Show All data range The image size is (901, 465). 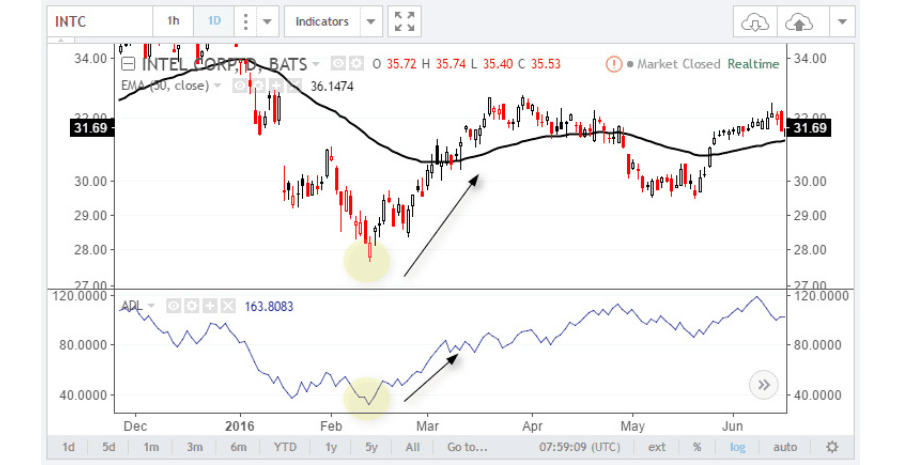(413, 447)
